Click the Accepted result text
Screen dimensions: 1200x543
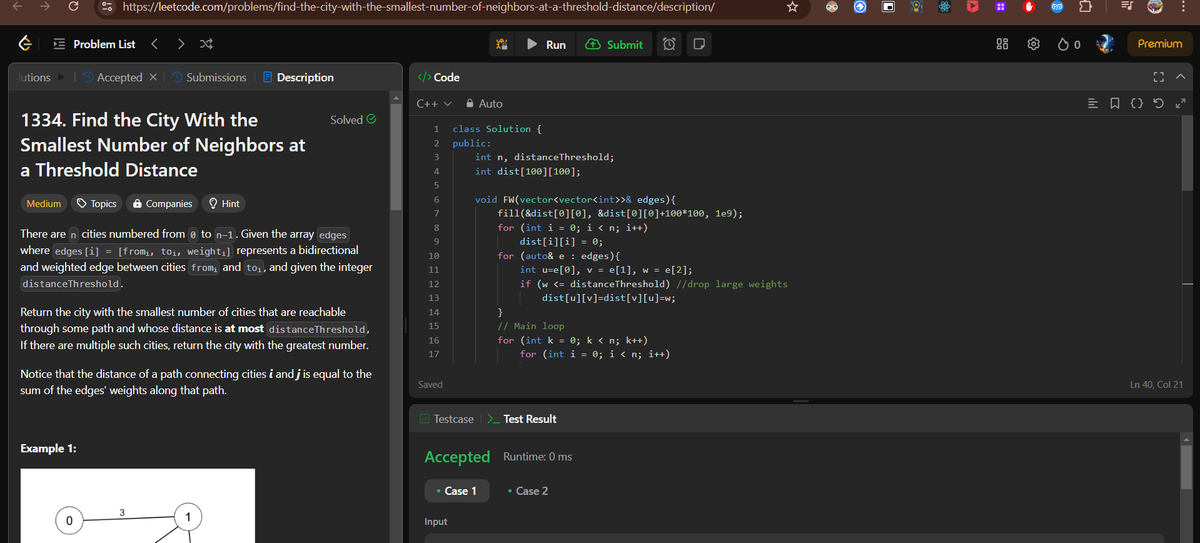[x=457, y=456]
